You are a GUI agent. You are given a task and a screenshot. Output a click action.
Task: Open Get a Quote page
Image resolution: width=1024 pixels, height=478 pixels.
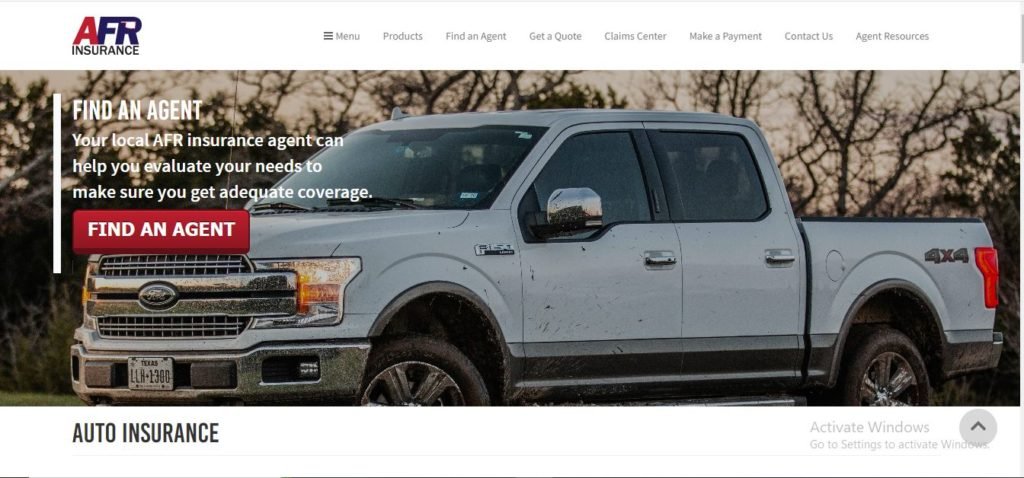click(x=555, y=36)
